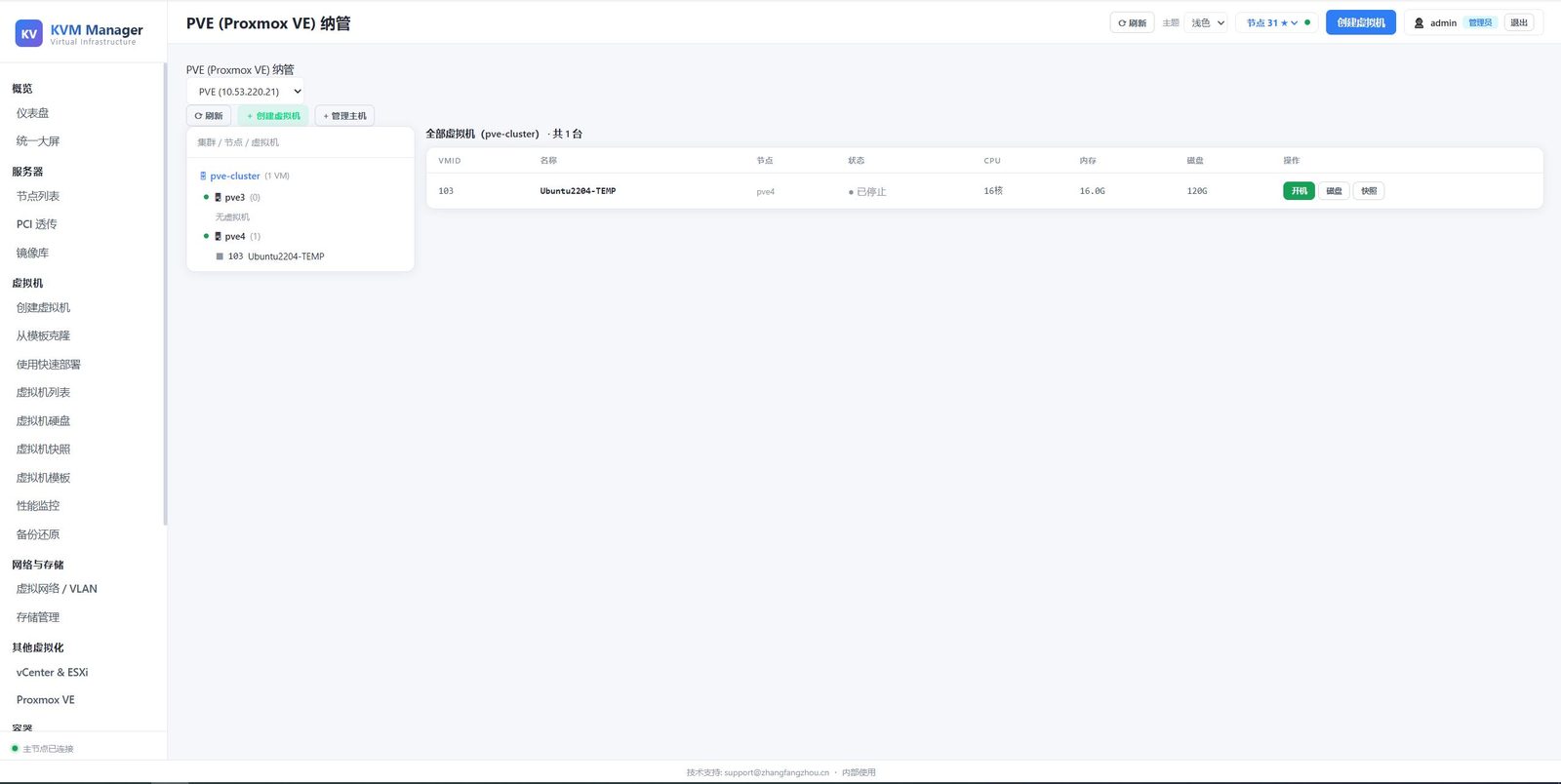Click the 无虚拟机 text under pve3
1561x784 pixels.
(x=232, y=217)
